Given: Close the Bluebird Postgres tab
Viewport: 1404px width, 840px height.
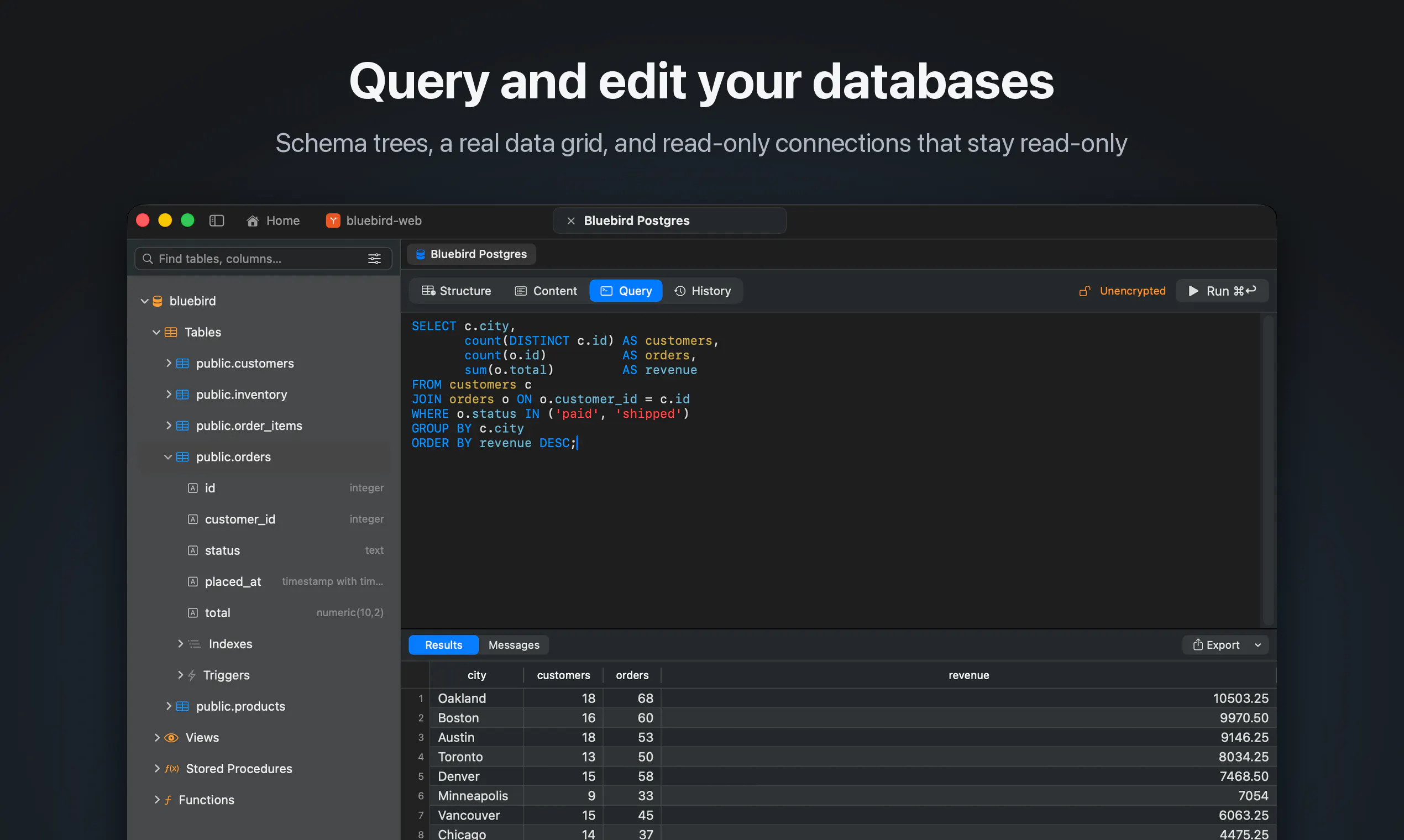Looking at the screenshot, I should click(x=570, y=221).
